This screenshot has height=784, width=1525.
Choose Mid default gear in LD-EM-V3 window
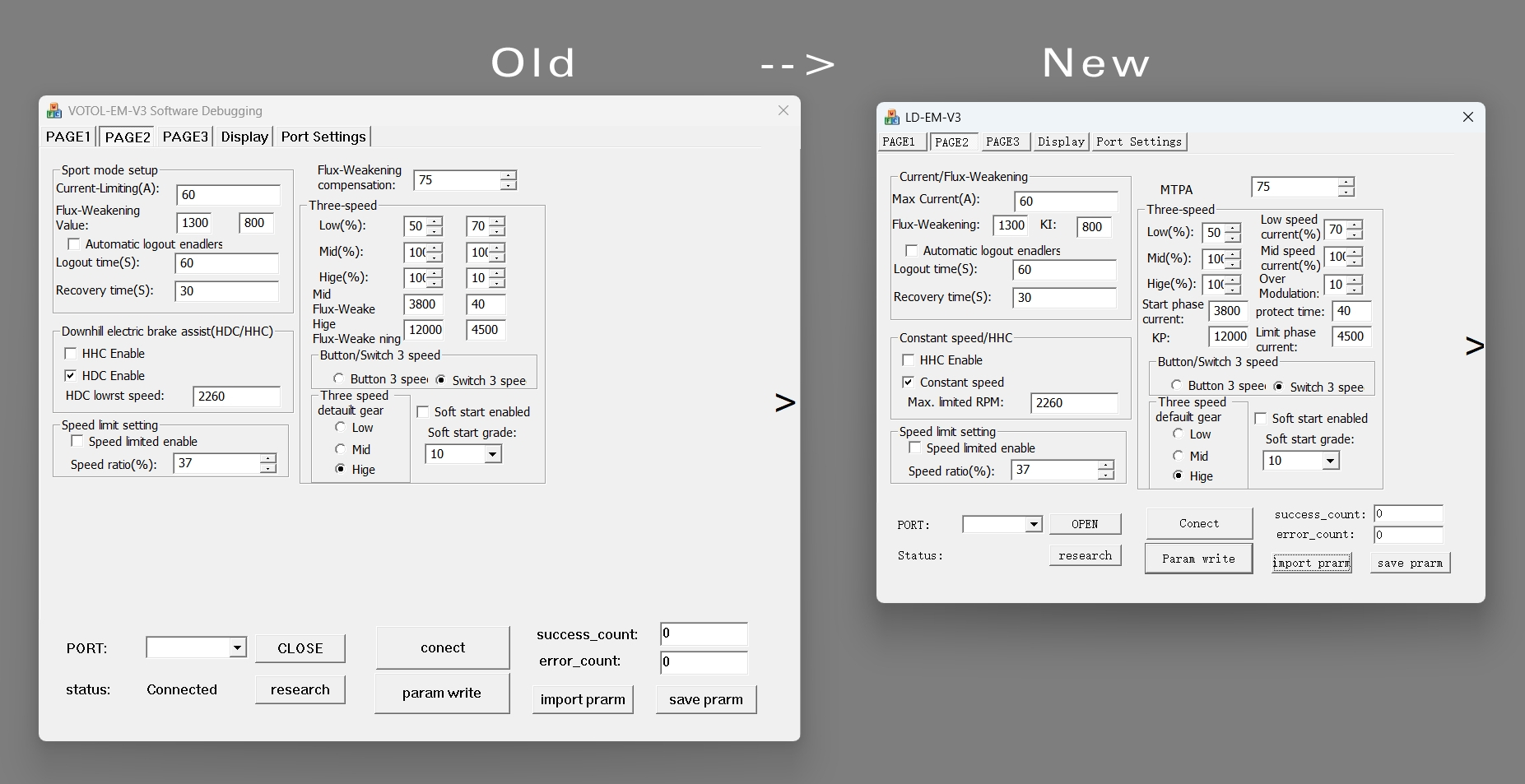click(1178, 456)
